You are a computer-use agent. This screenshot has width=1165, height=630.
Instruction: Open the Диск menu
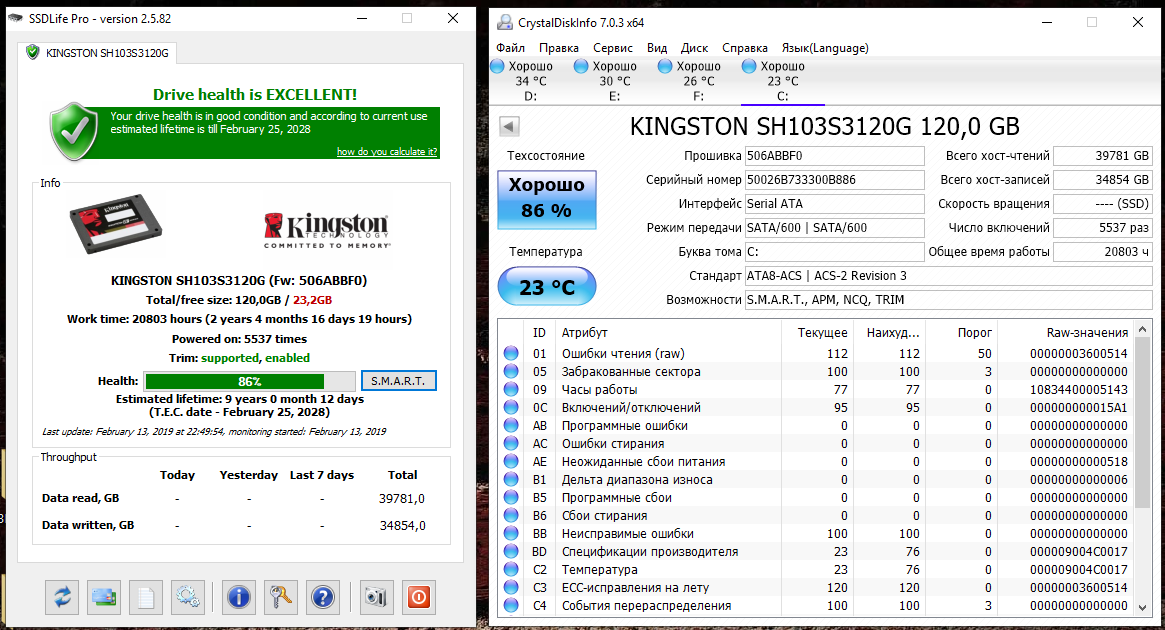pyautogui.click(x=695, y=48)
